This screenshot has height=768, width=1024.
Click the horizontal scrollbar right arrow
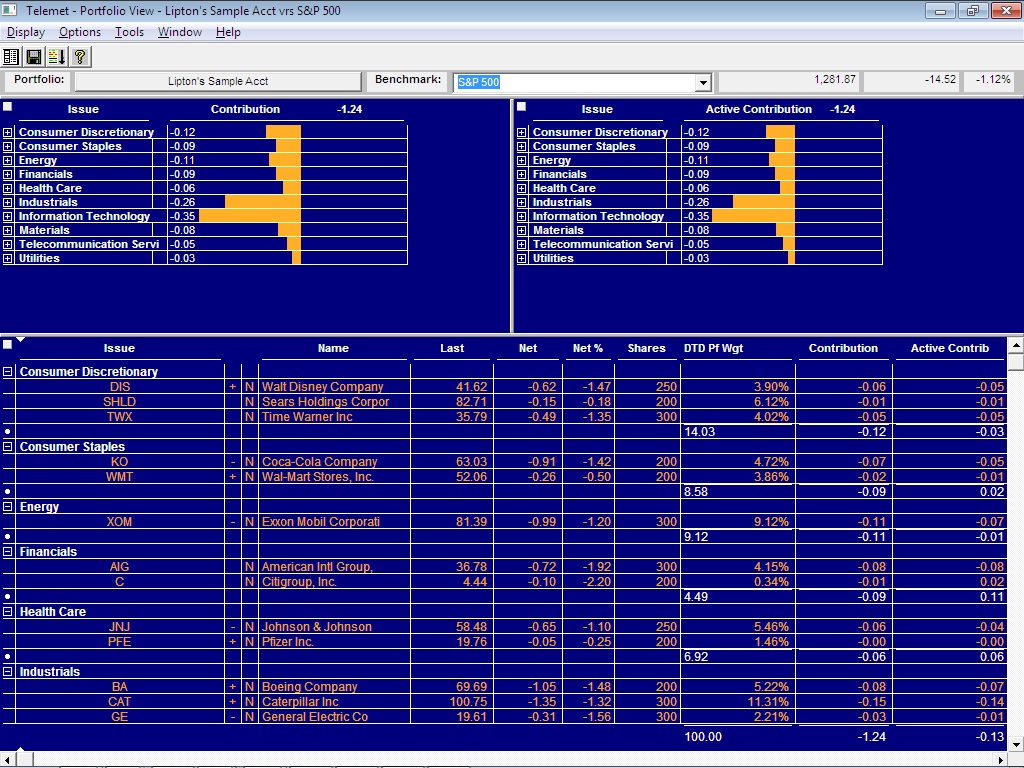click(x=1001, y=760)
